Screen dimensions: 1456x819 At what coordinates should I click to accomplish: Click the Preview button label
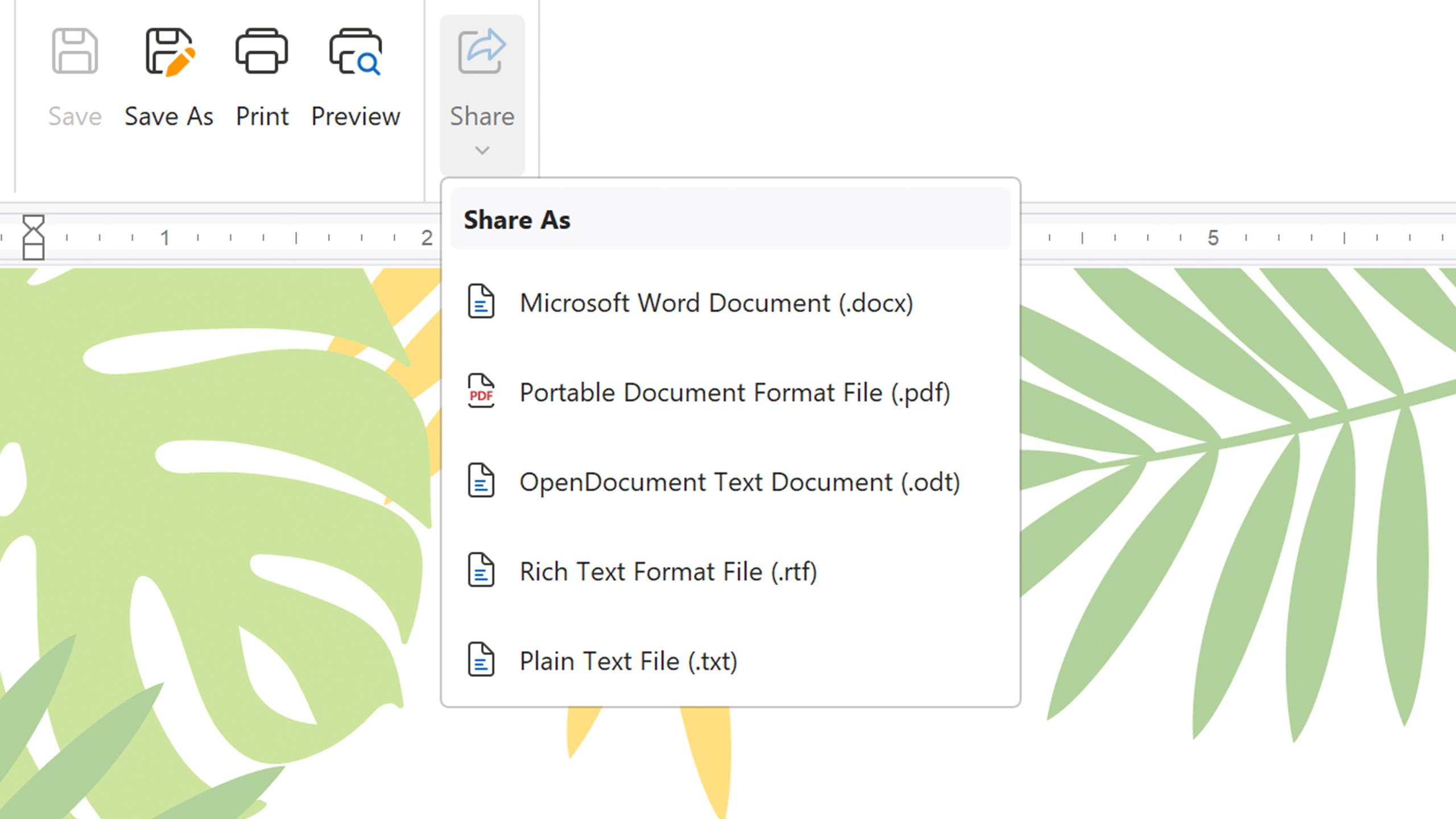(355, 116)
